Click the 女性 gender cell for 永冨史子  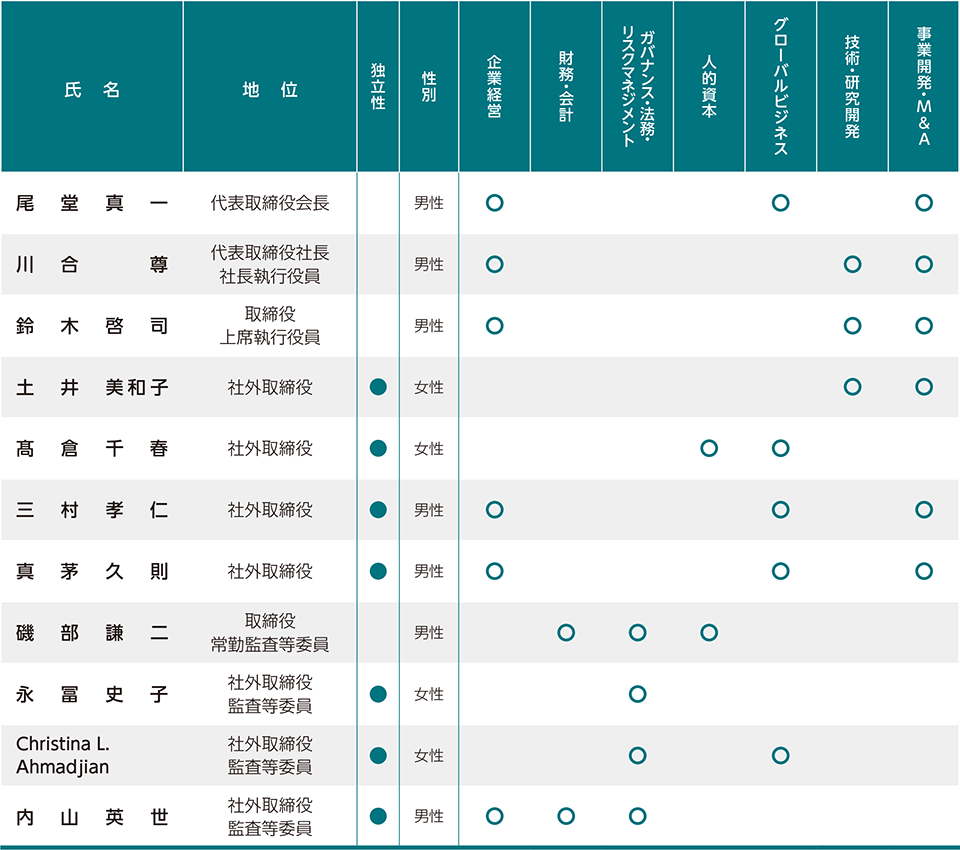pos(429,694)
